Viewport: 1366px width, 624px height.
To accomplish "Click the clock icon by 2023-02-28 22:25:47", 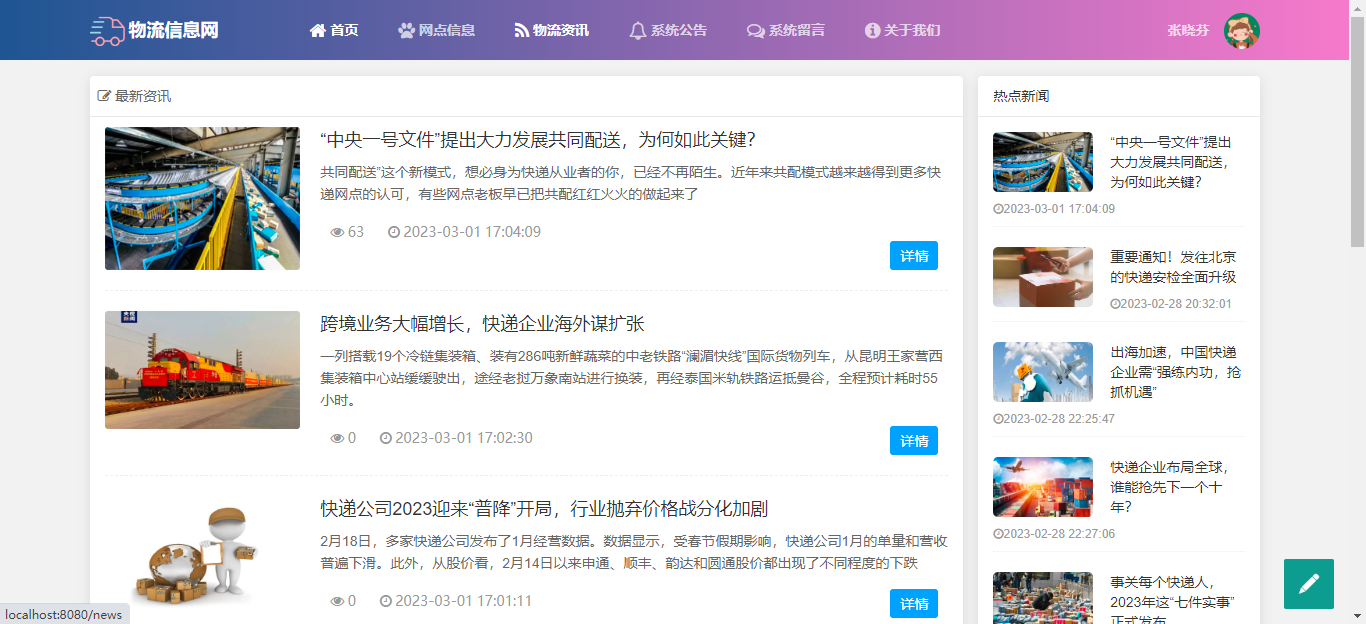I will (998, 419).
